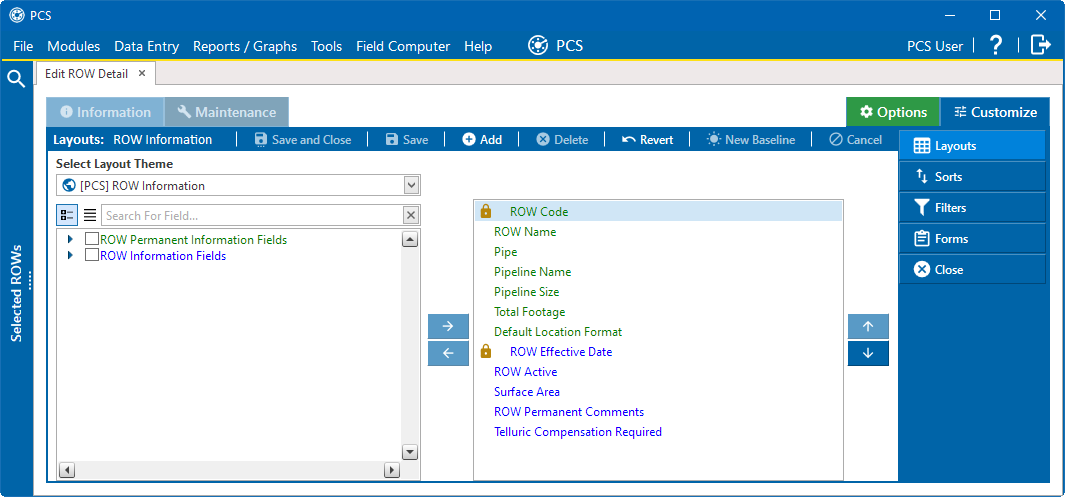Open the Help menu
The image size is (1065, 497).
click(x=478, y=46)
